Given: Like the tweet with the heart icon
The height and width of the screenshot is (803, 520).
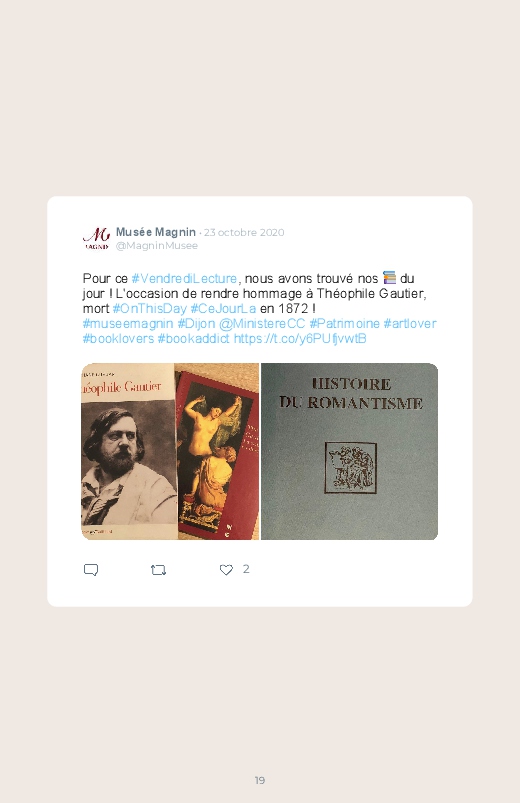Looking at the screenshot, I should point(226,569).
